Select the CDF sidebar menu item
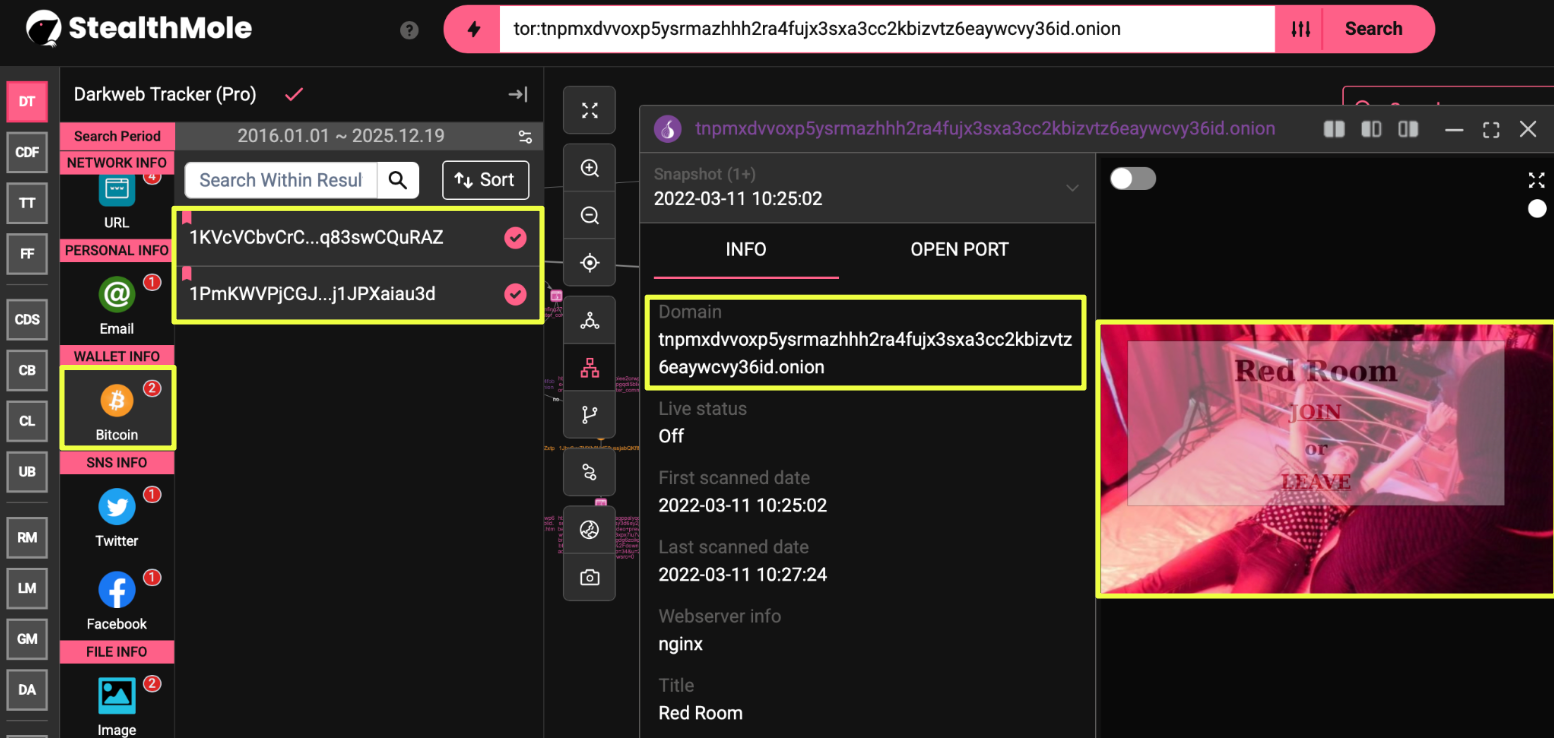Viewport: 1554px width, 738px height. pyautogui.click(x=27, y=152)
